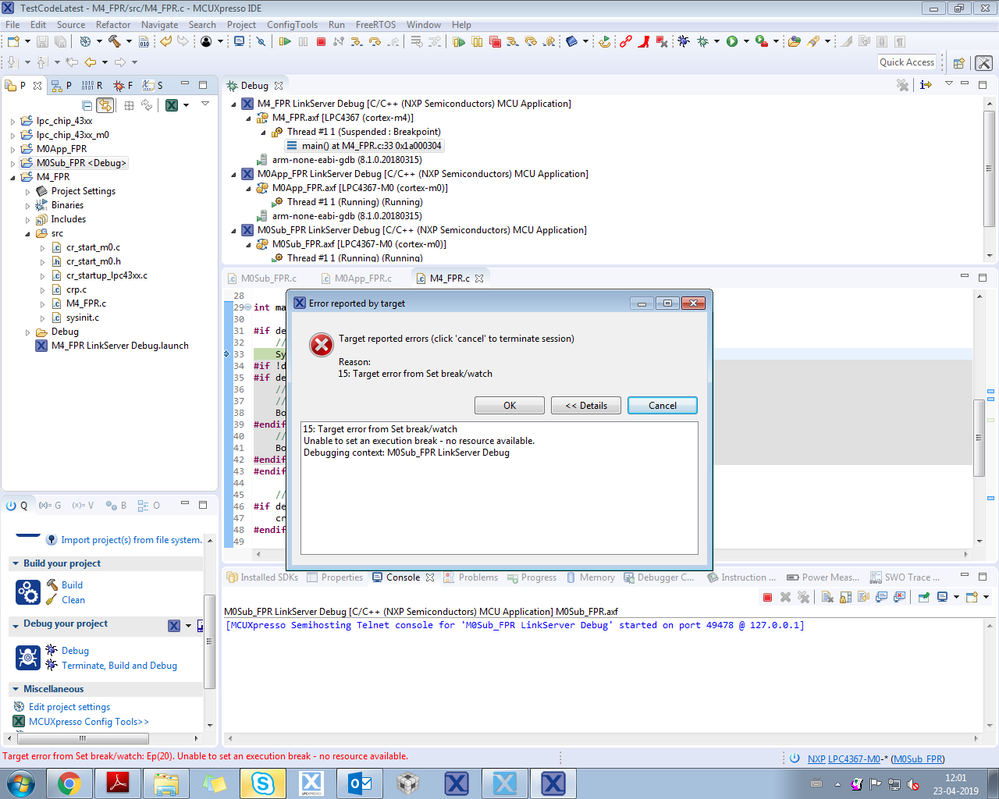Screen dimensions: 999x799
Task: Click the Skip All Breakpoints icon
Action: point(261,41)
